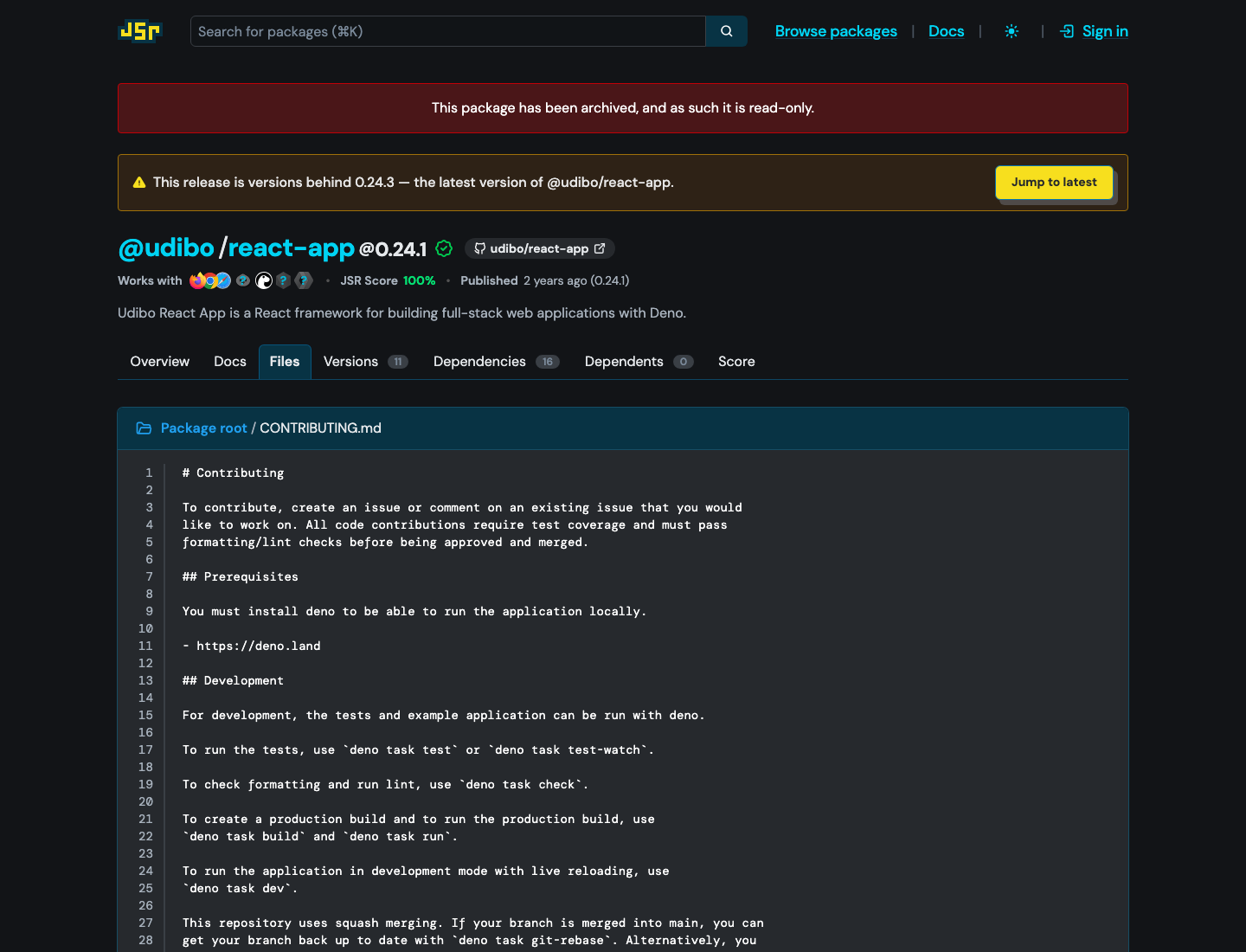Navigate to Package root breadcrumb
Screen dimensions: 1246x952
[203, 428]
